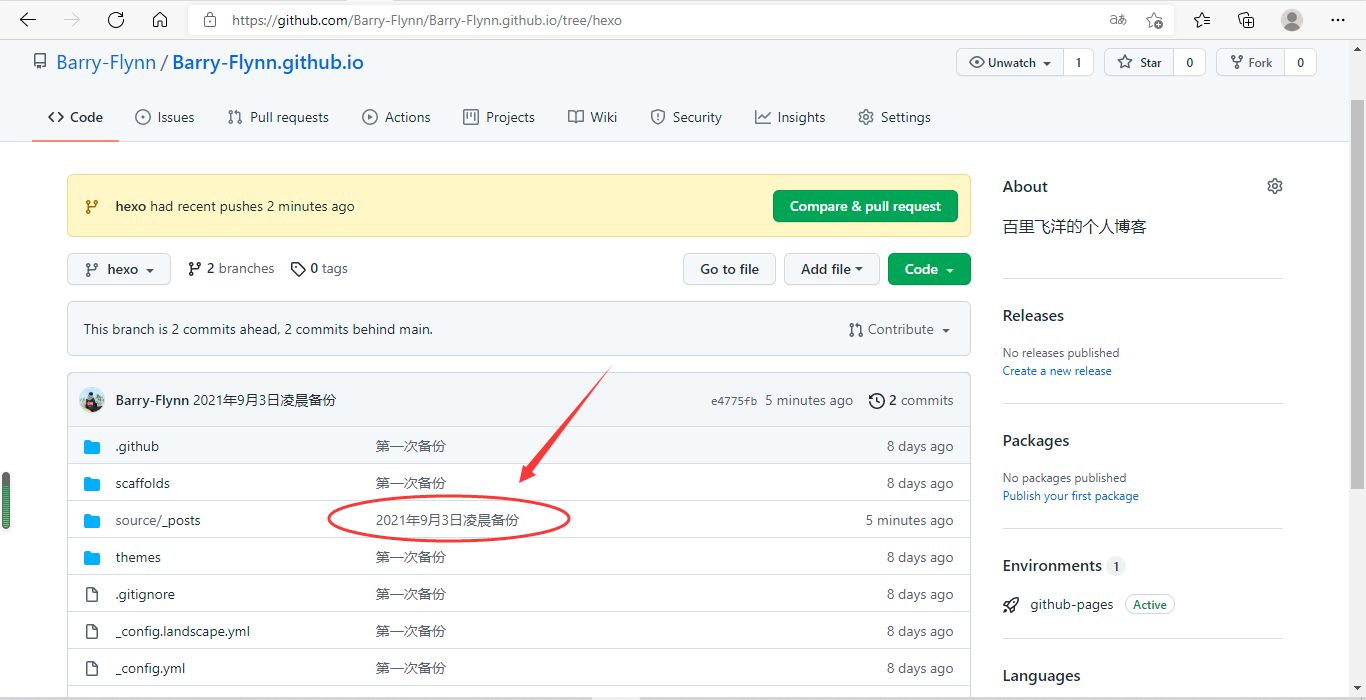Open the Projects tab

pyautogui.click(x=499, y=117)
